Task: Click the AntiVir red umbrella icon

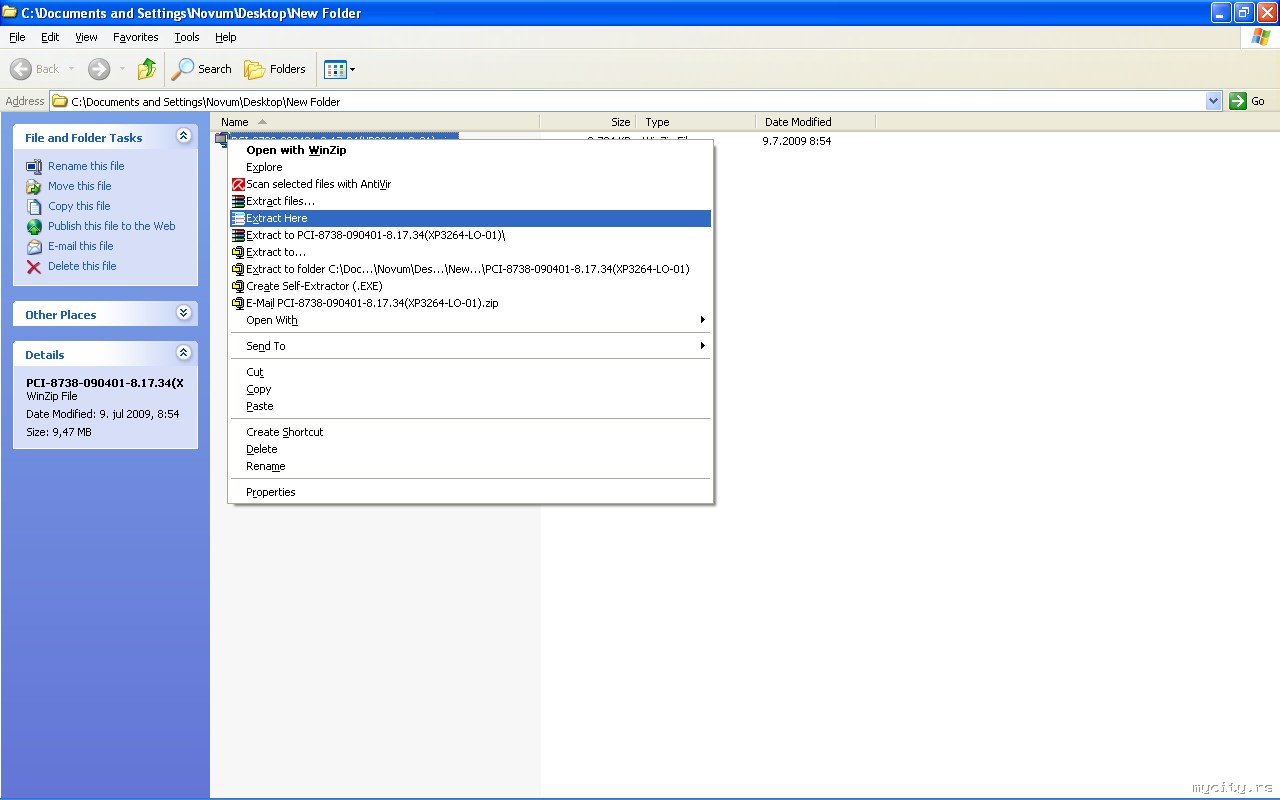Action: pos(238,184)
